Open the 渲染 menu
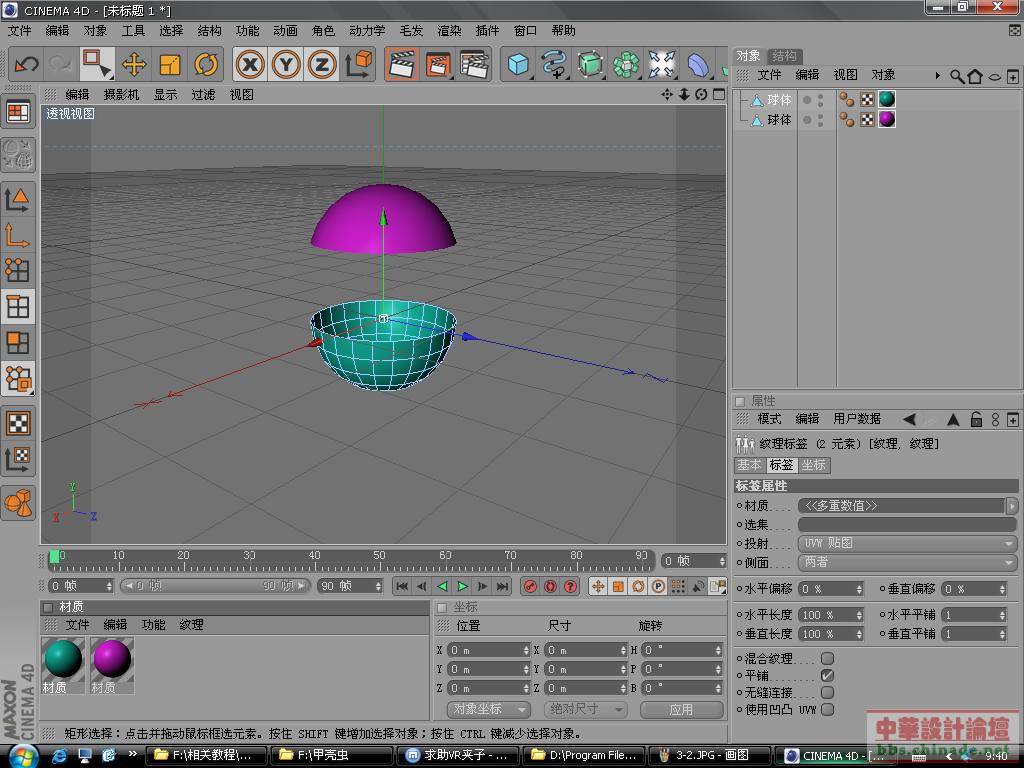The image size is (1024, 768). coord(449,31)
